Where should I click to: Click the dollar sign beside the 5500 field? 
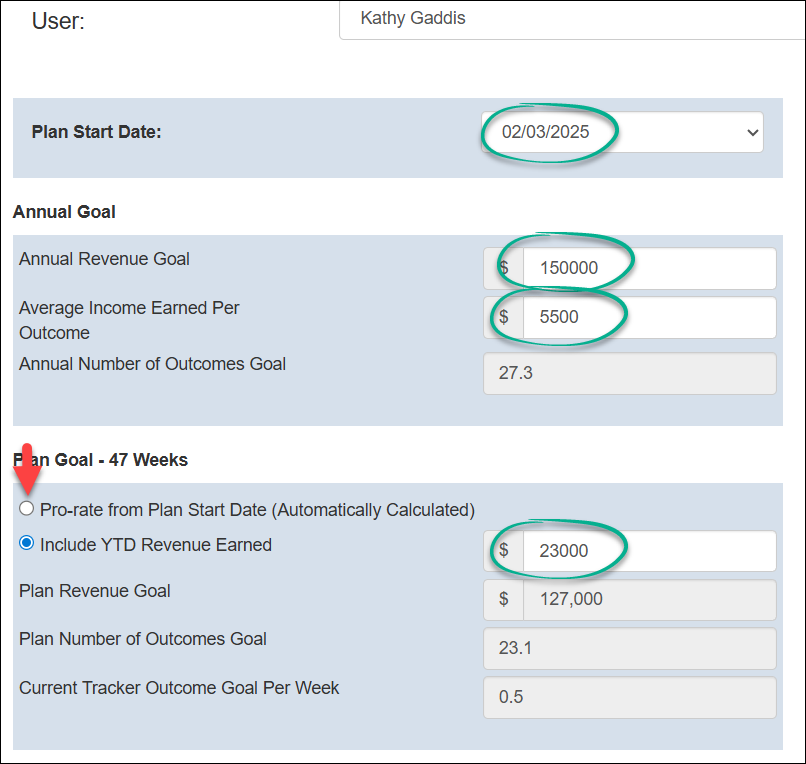(x=504, y=317)
